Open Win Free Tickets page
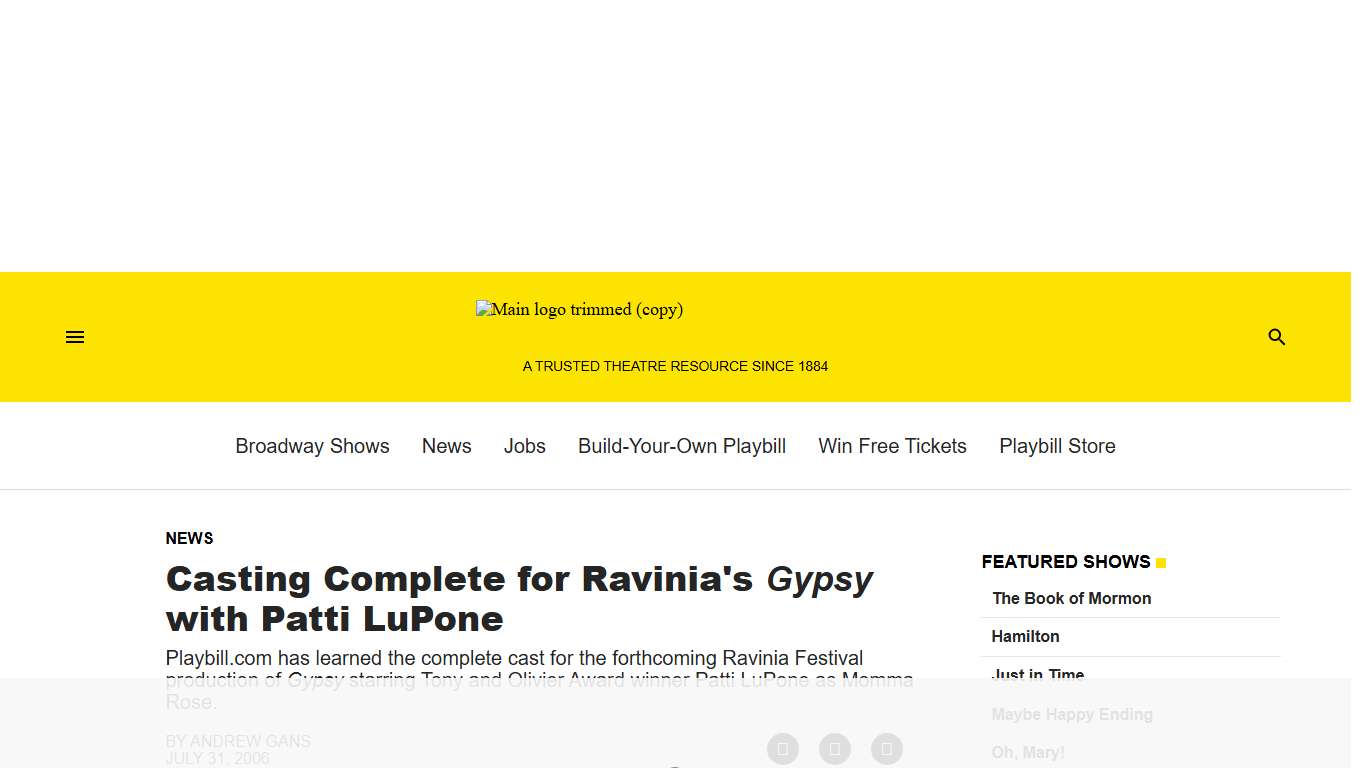 (x=892, y=446)
